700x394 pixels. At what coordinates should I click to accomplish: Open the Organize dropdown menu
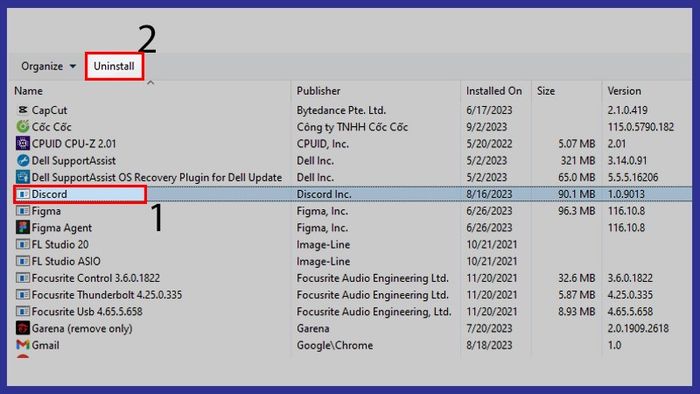click(x=48, y=66)
